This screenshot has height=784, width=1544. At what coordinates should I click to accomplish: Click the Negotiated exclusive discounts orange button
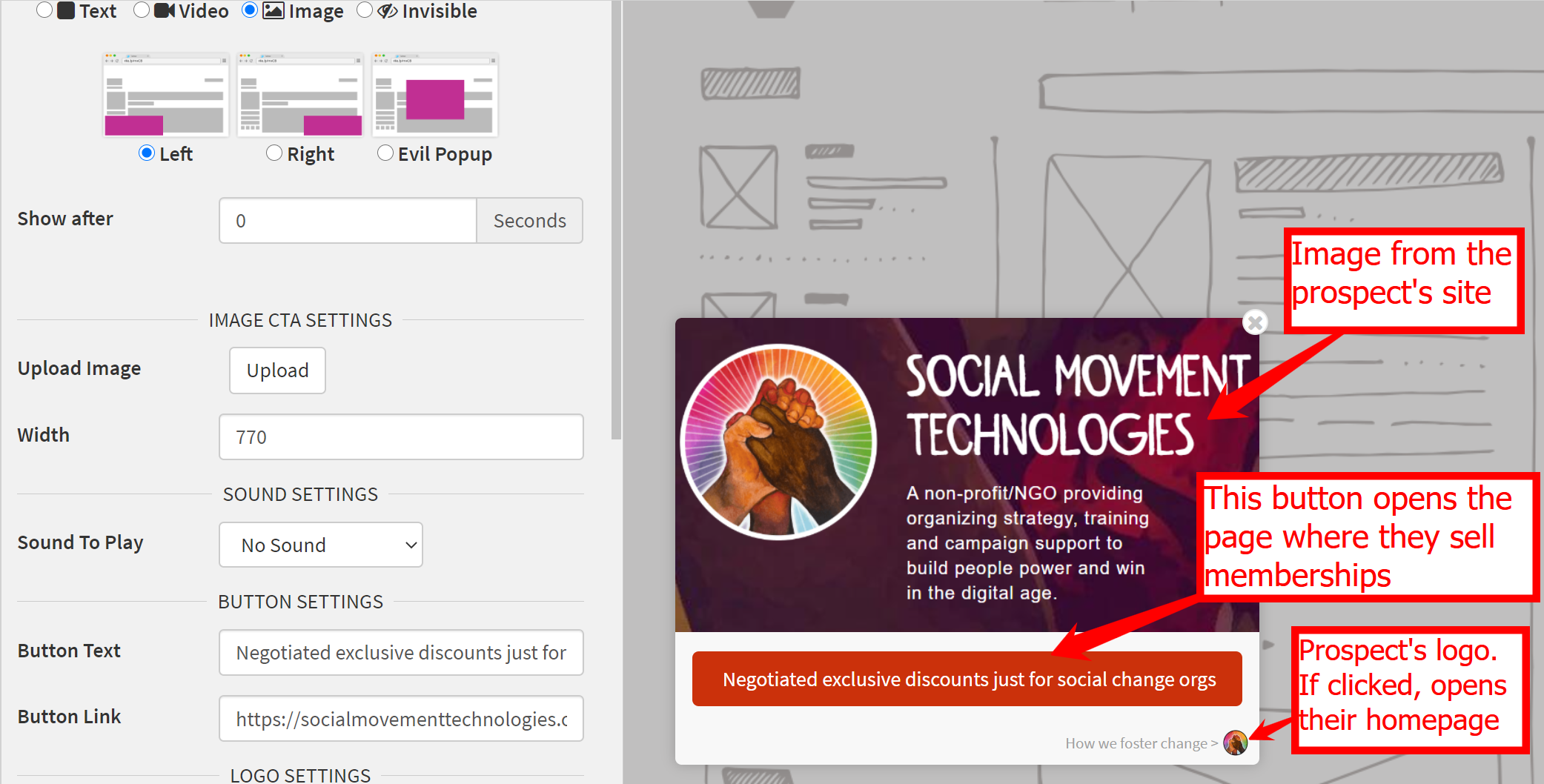click(967, 679)
